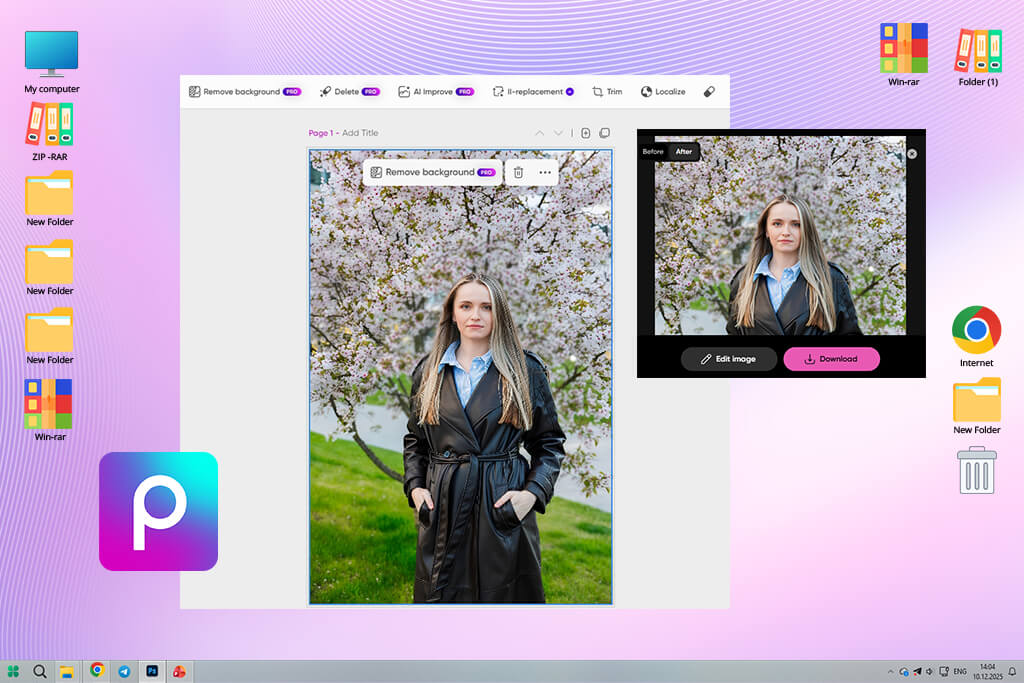Select the II-replacement tool
The height and width of the screenshot is (683, 1024).
tap(533, 91)
